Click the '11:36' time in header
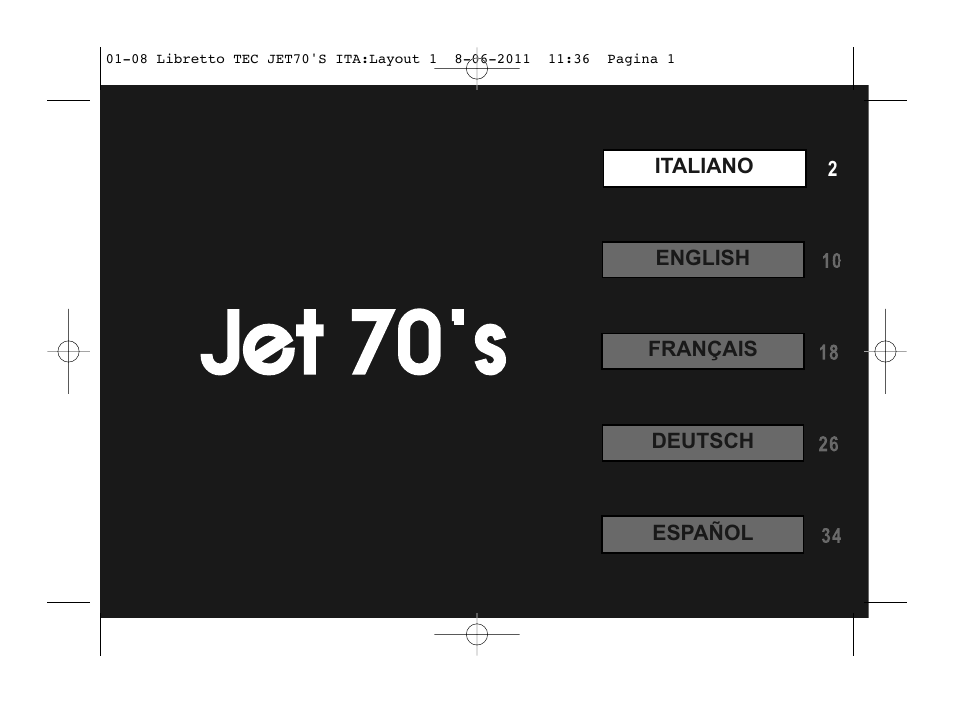954x703 pixels. pyautogui.click(x=569, y=59)
